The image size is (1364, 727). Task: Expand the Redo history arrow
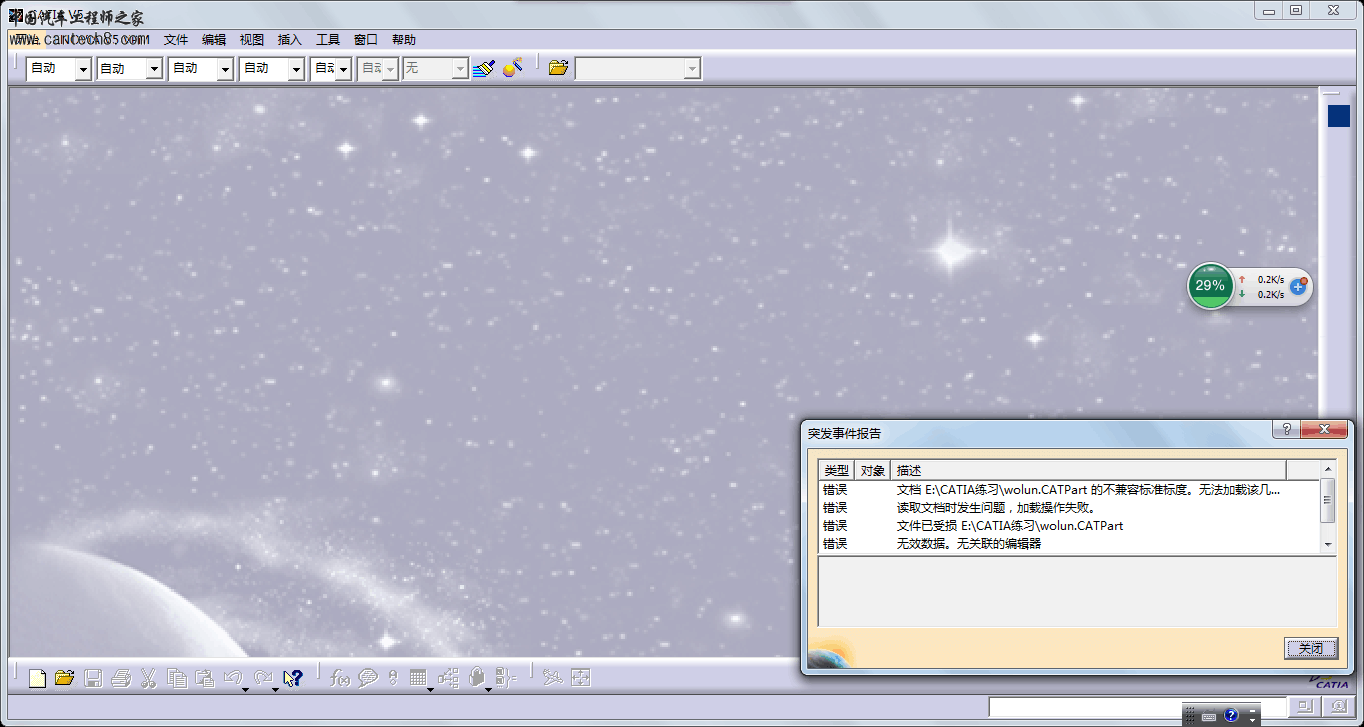pyautogui.click(x=274, y=688)
